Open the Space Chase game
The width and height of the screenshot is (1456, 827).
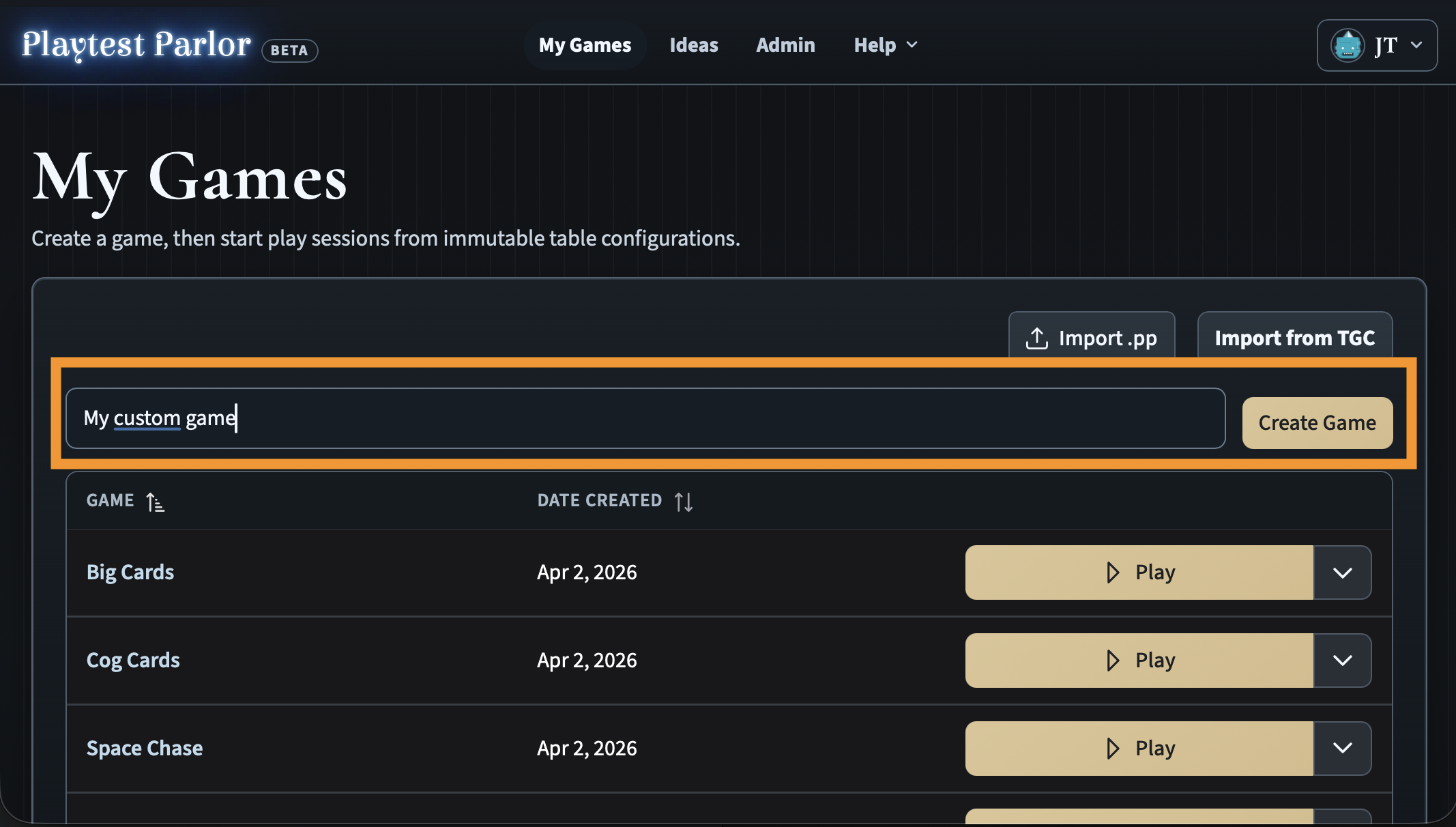[x=145, y=748]
